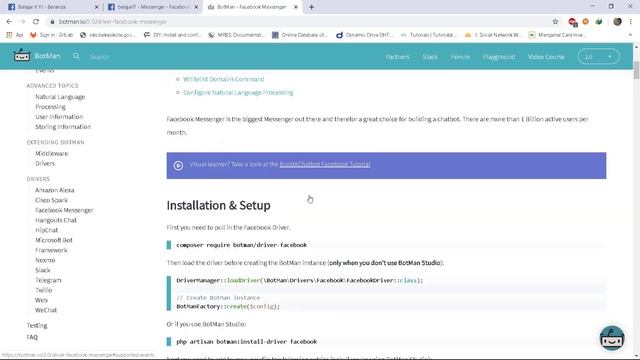This screenshot has height=360, width=640.
Task: Open the Dynamic Drive DHT bookmark
Action: 364,35
